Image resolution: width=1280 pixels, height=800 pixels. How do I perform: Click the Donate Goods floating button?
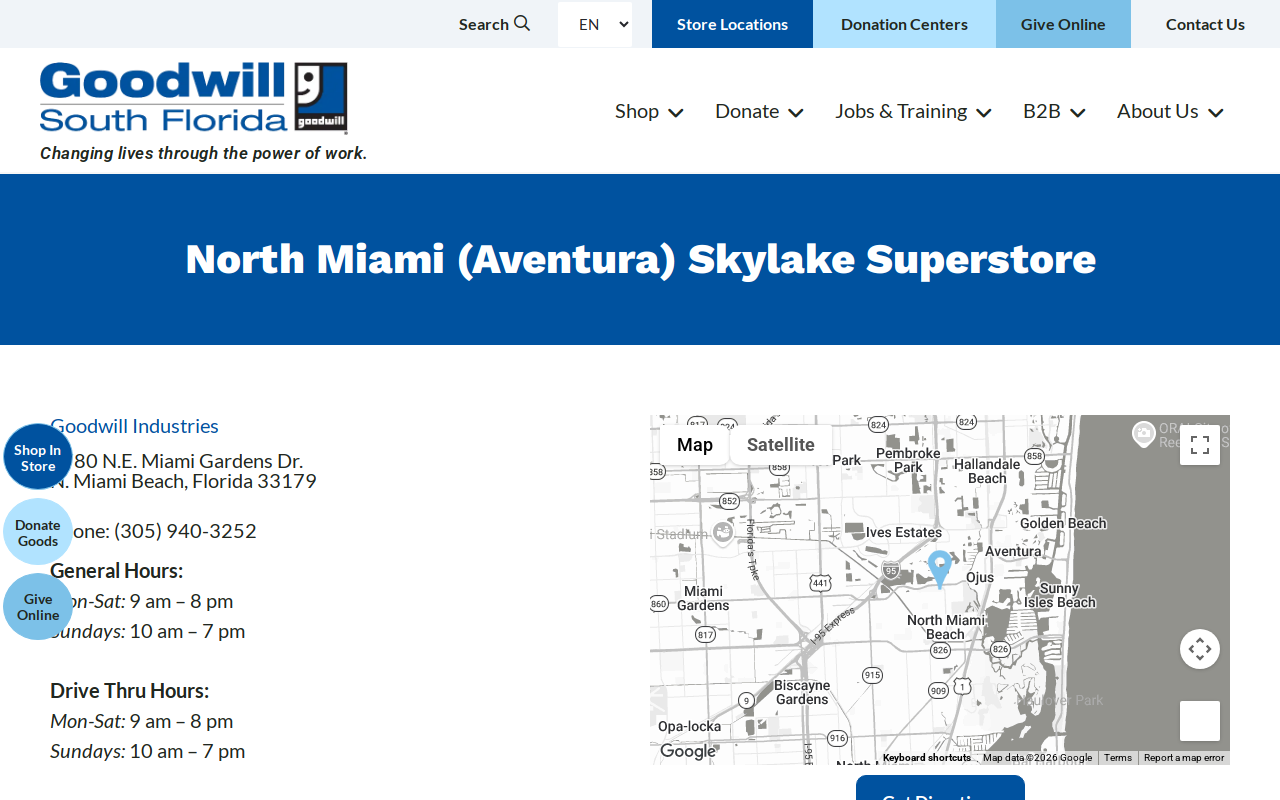(38, 532)
